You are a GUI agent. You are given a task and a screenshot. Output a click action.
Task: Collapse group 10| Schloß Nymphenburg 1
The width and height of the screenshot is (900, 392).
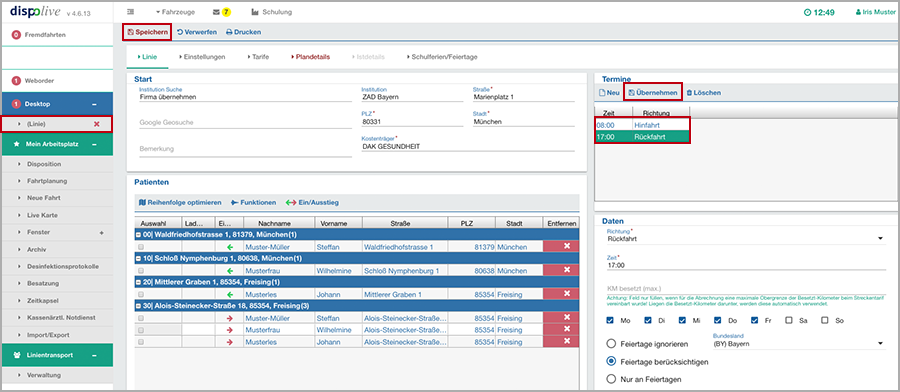point(138,259)
